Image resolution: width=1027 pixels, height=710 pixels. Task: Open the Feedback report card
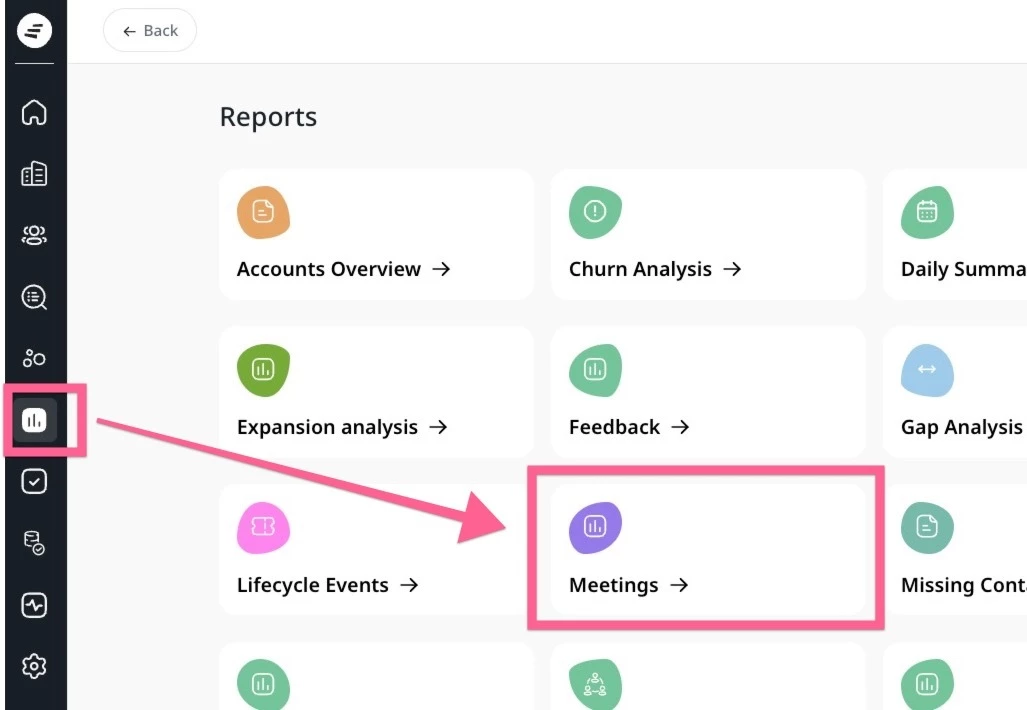(708, 392)
